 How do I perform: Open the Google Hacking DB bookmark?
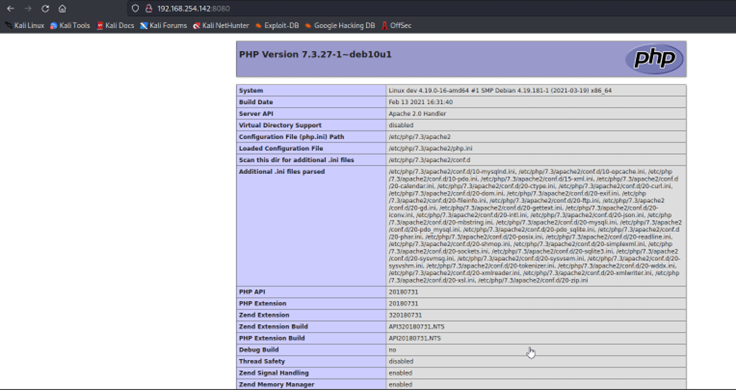click(340, 26)
